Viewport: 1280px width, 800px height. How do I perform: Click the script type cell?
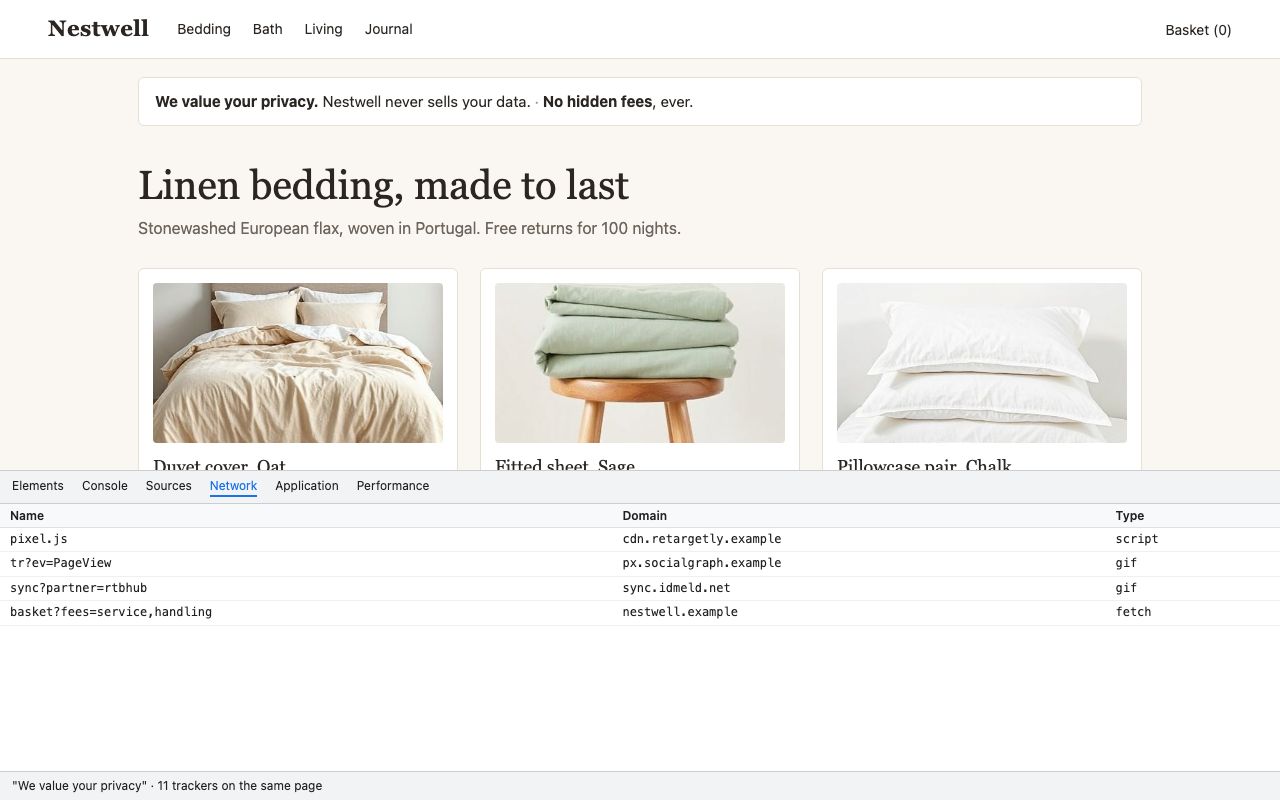1137,539
